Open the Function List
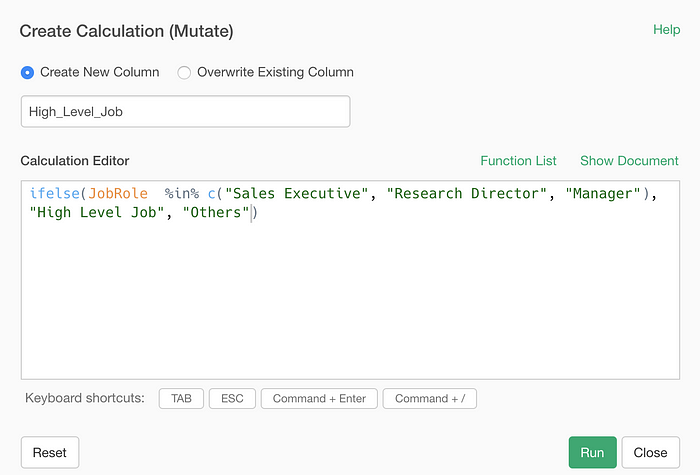The image size is (700, 475). pyautogui.click(x=518, y=161)
